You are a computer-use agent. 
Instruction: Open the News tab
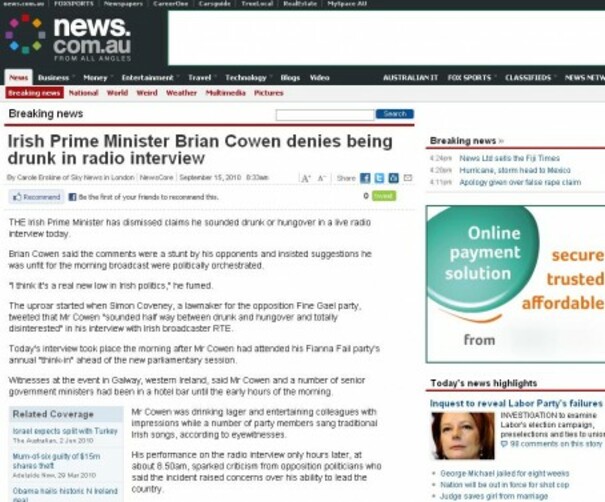pos(19,78)
